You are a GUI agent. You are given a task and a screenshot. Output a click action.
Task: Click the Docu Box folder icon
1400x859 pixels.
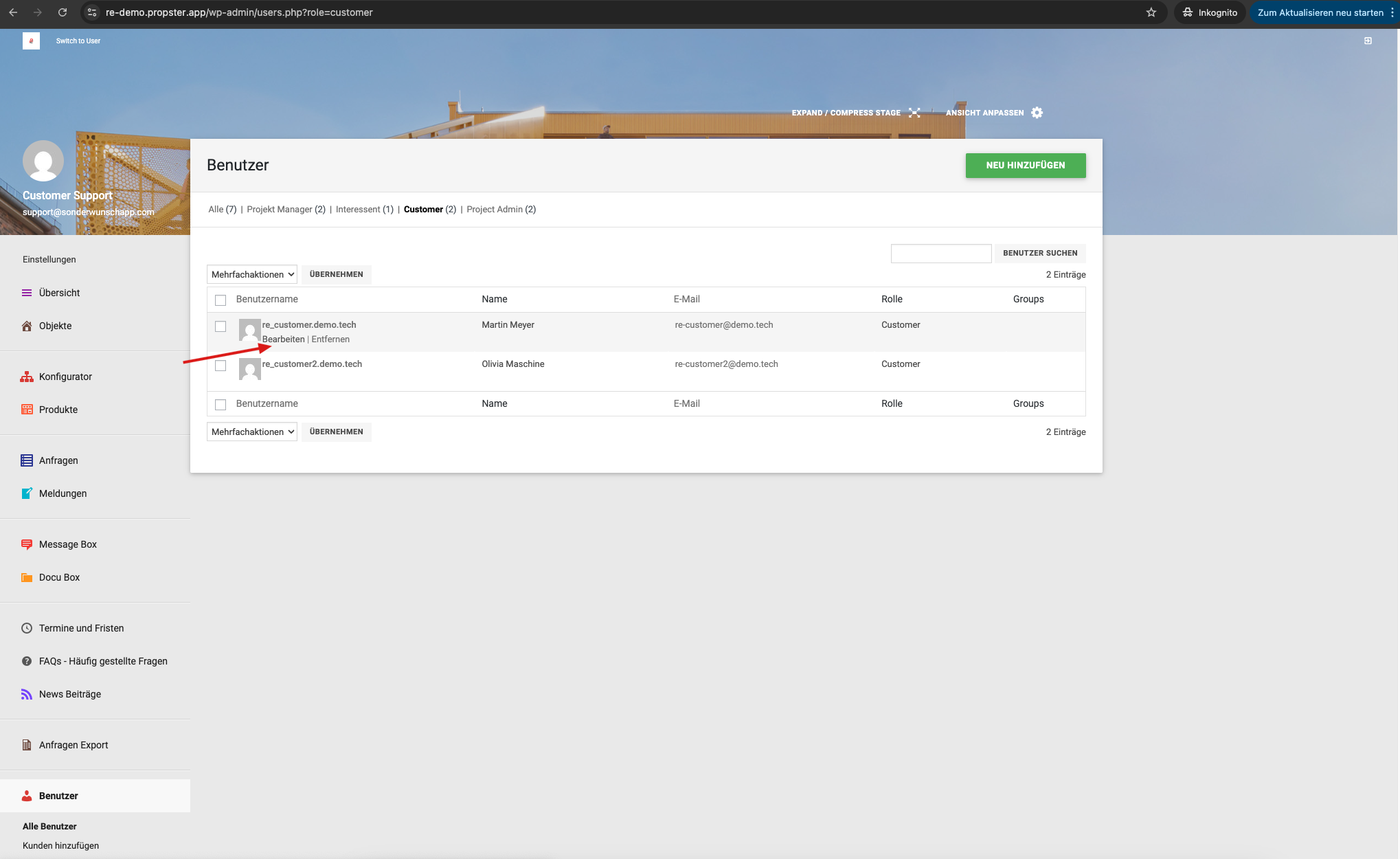tap(27, 577)
